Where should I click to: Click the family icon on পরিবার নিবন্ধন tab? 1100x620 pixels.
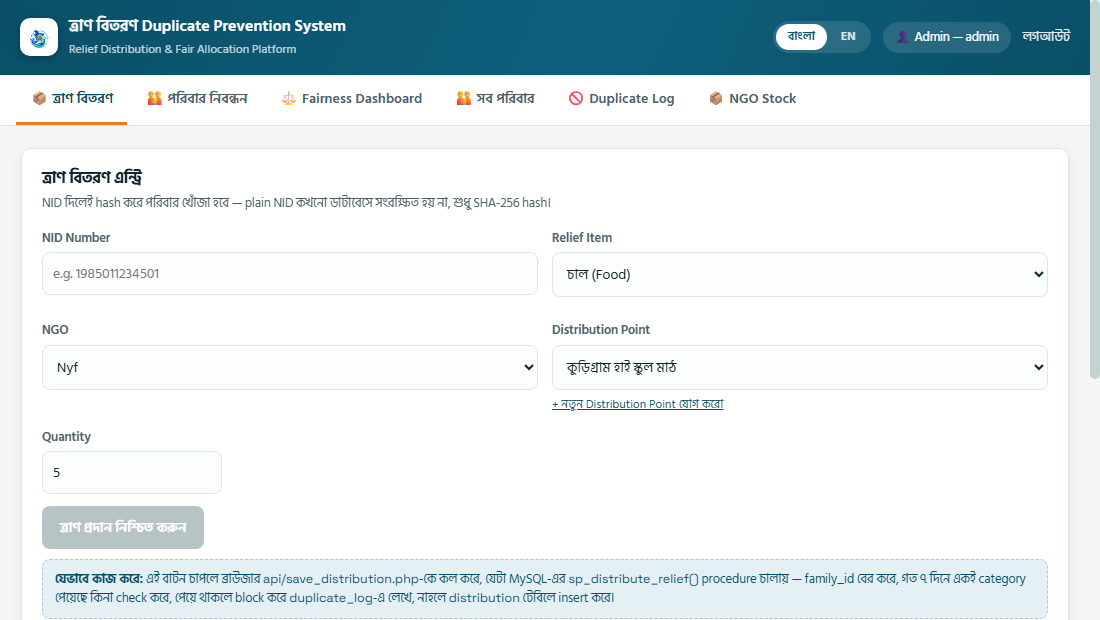pyautogui.click(x=154, y=98)
